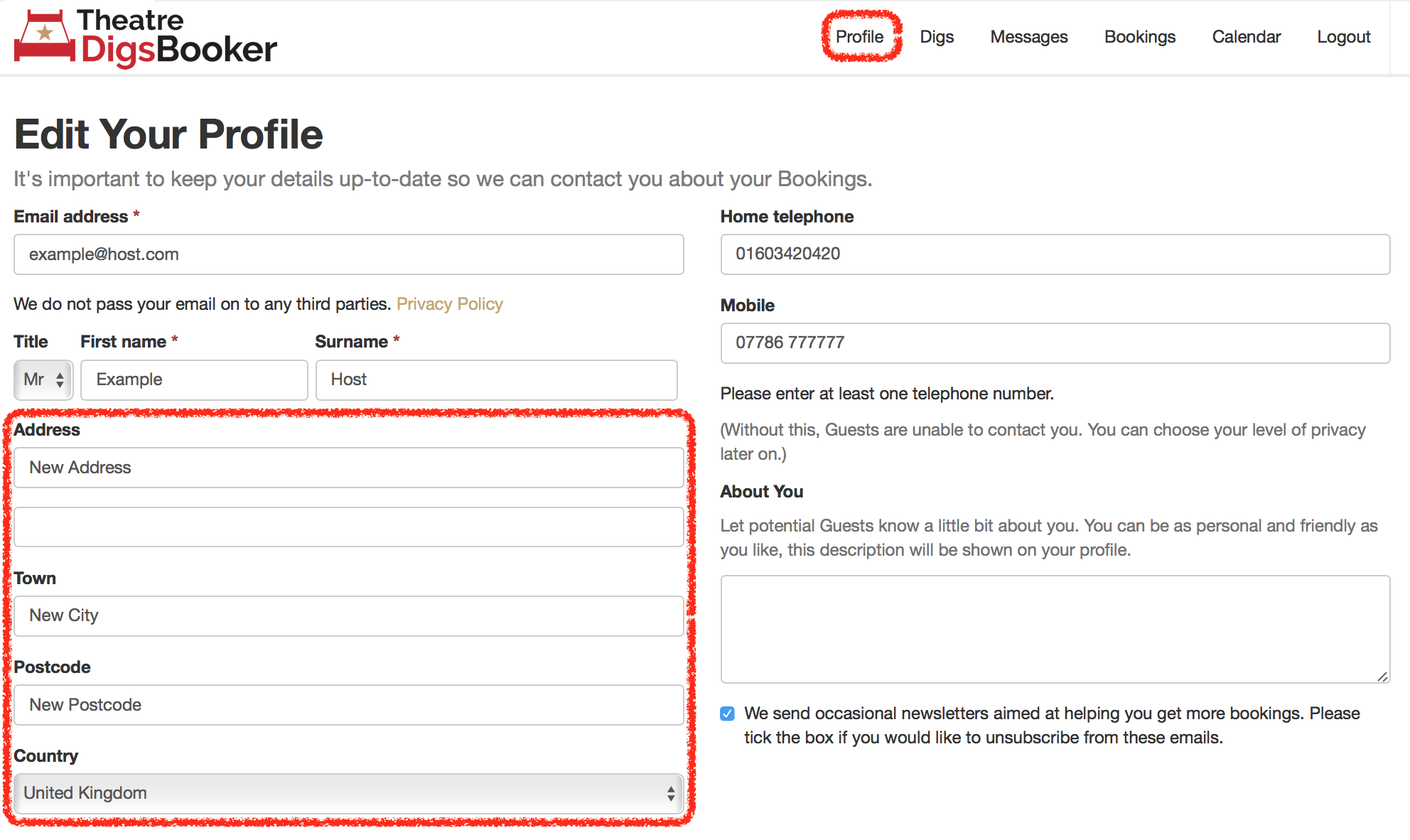This screenshot has height=840, width=1410.
Task: Select the First name field containing Example
Action: tap(193, 379)
